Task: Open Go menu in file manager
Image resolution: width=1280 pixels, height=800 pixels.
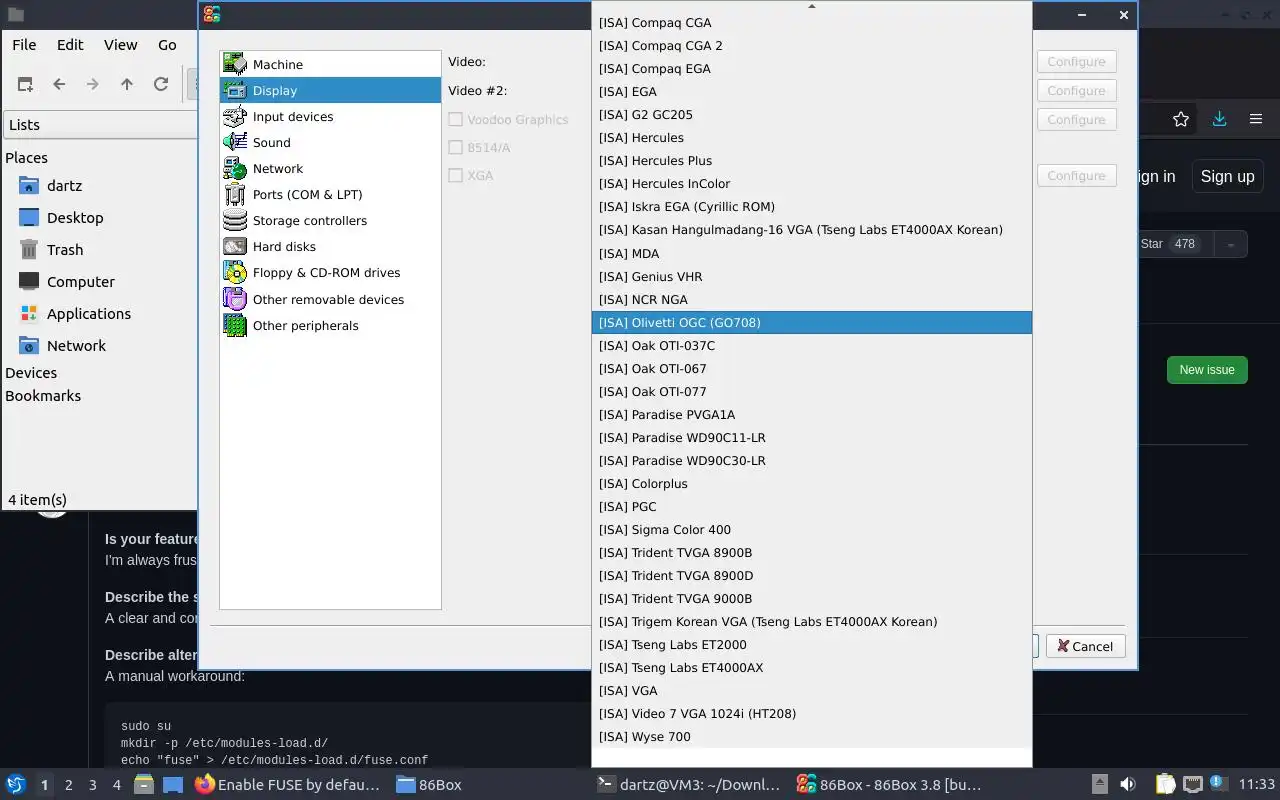Action: (x=167, y=44)
